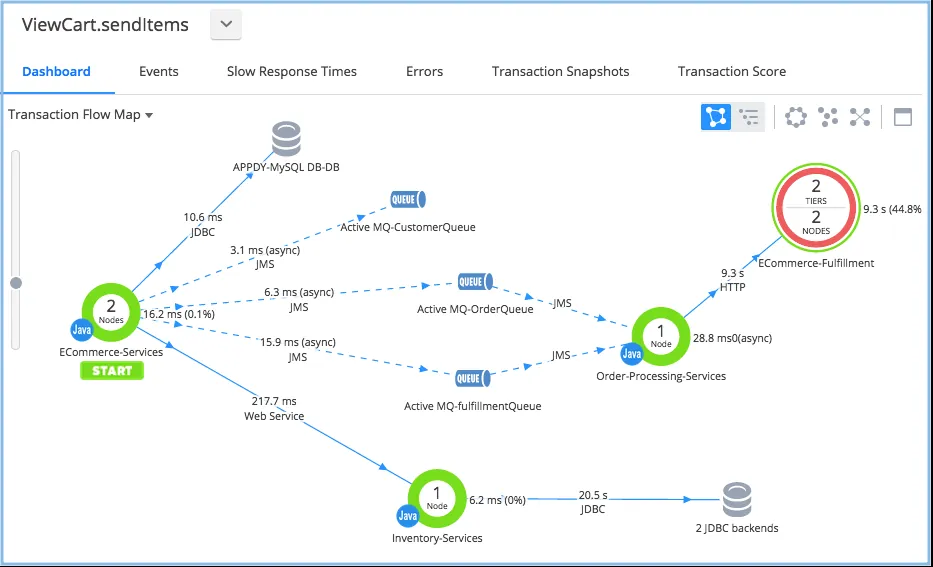This screenshot has width=933, height=567.
Task: Click the ECommerce-Fulfillment label text
Action: click(816, 263)
